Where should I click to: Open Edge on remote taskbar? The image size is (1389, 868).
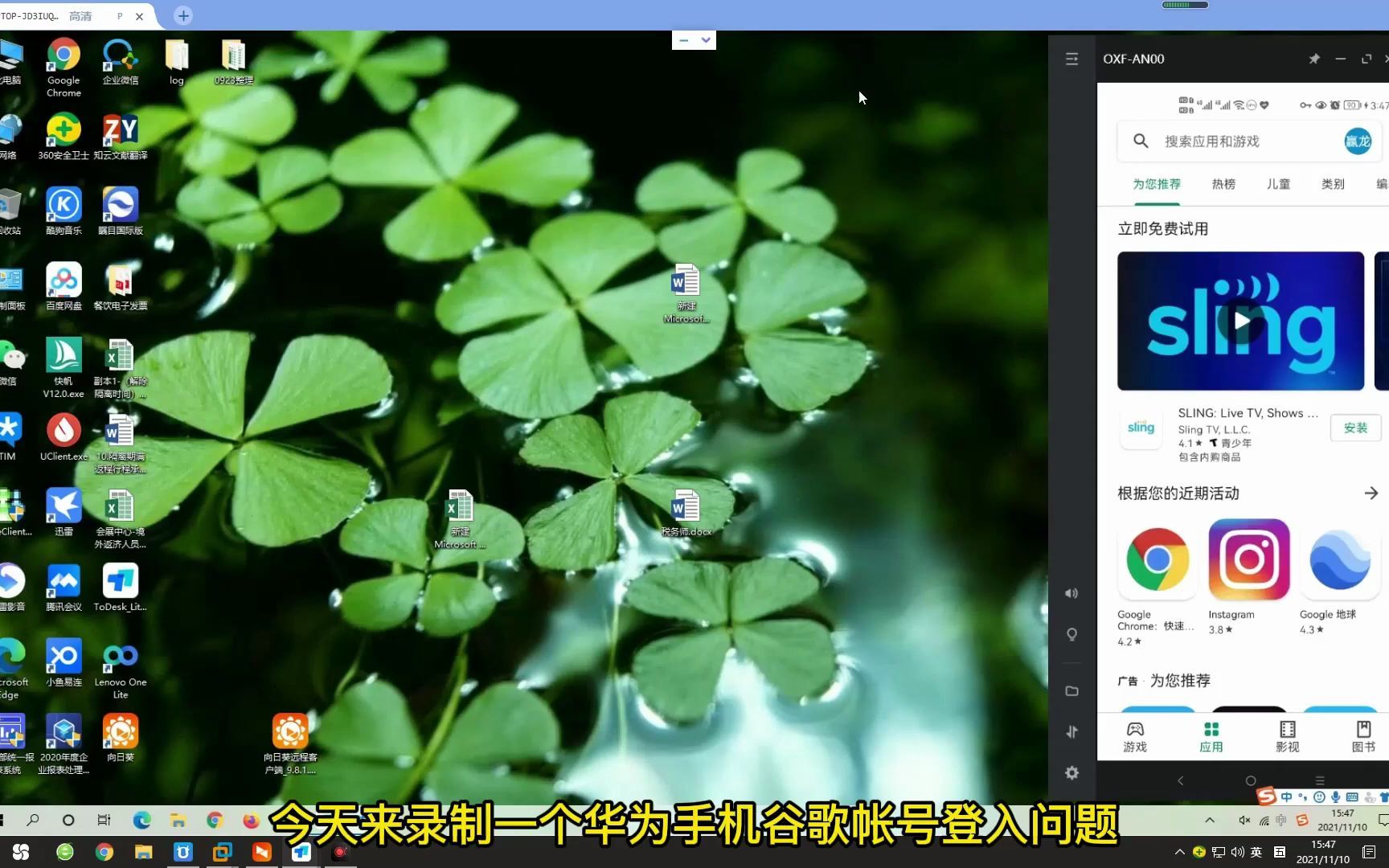[x=141, y=821]
